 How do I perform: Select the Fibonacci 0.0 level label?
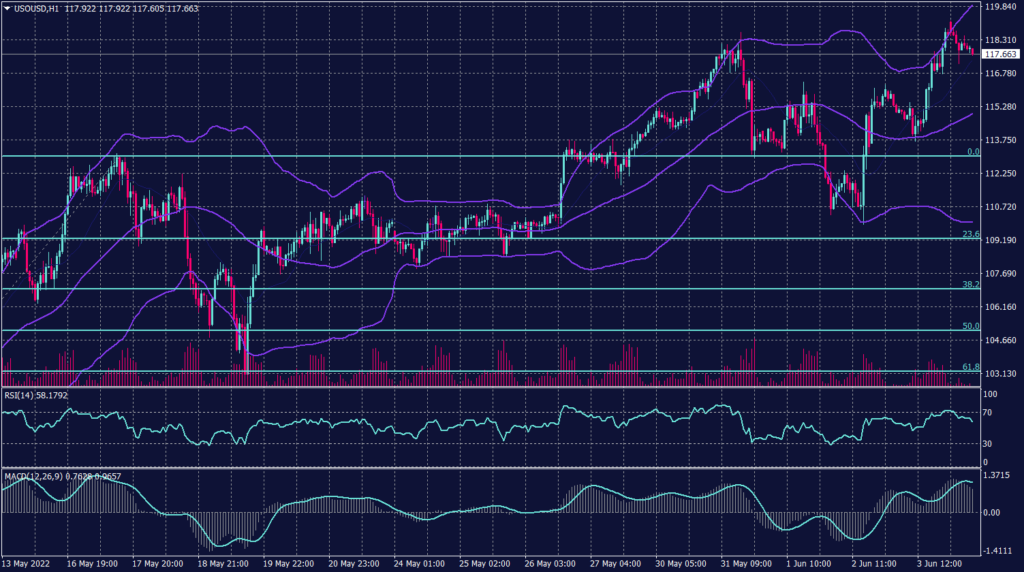coord(971,152)
